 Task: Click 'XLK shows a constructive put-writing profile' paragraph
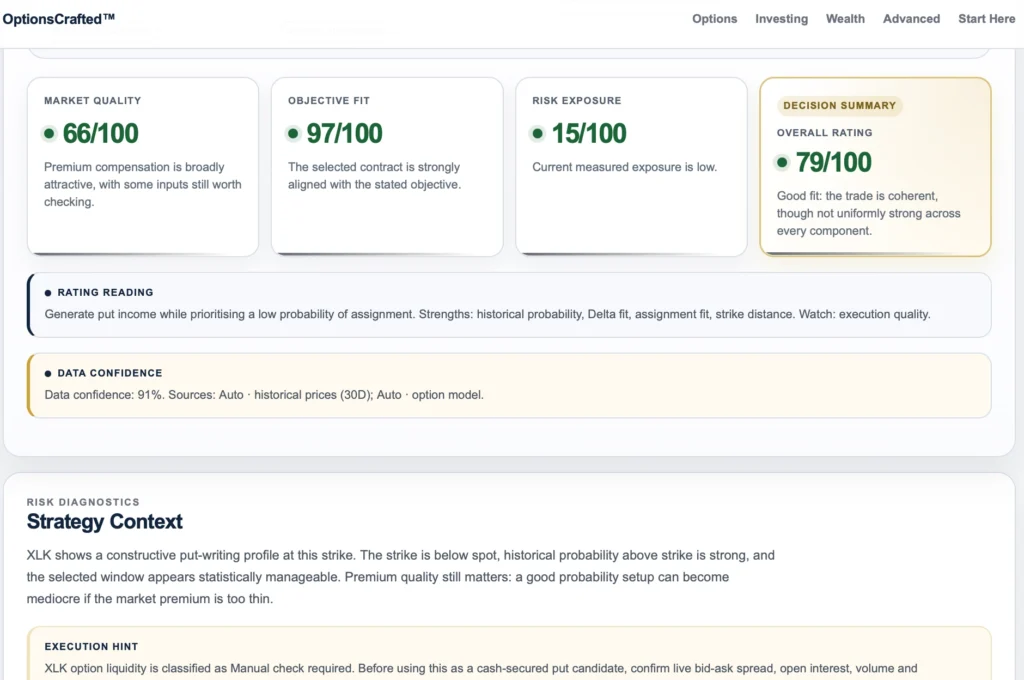coord(400,577)
